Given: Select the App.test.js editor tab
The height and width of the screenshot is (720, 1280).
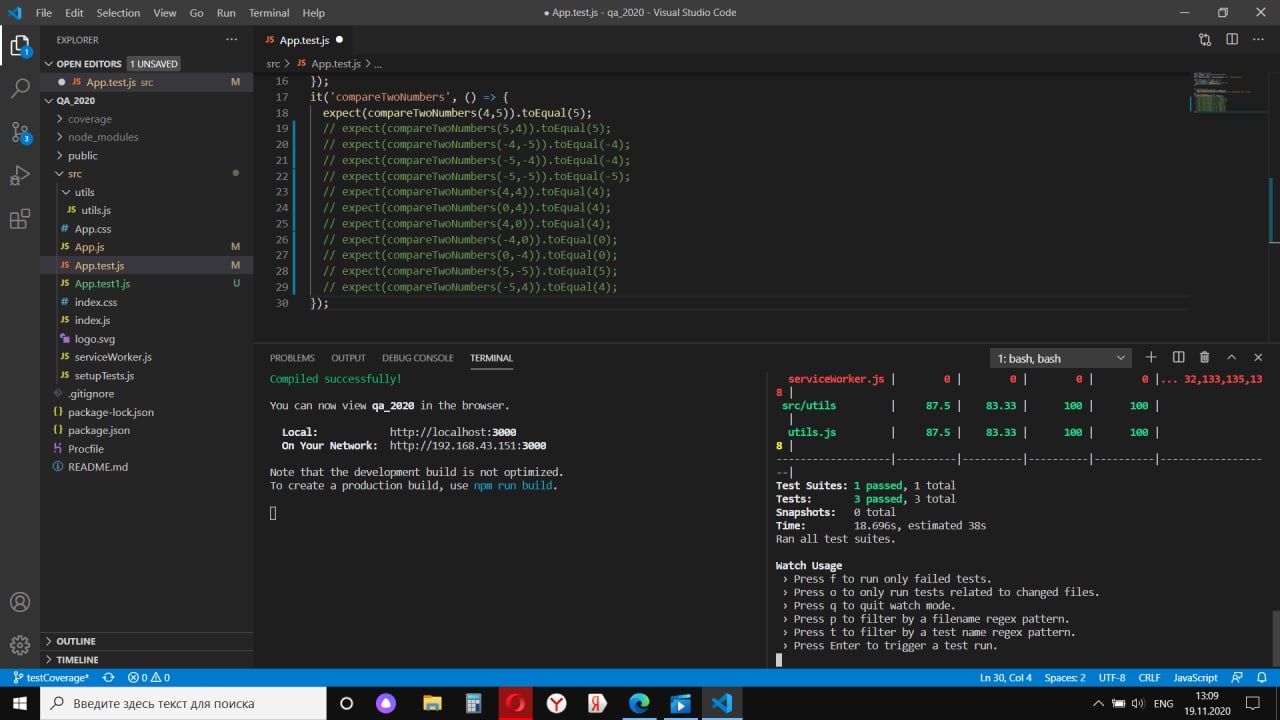Looking at the screenshot, I should (x=304, y=40).
